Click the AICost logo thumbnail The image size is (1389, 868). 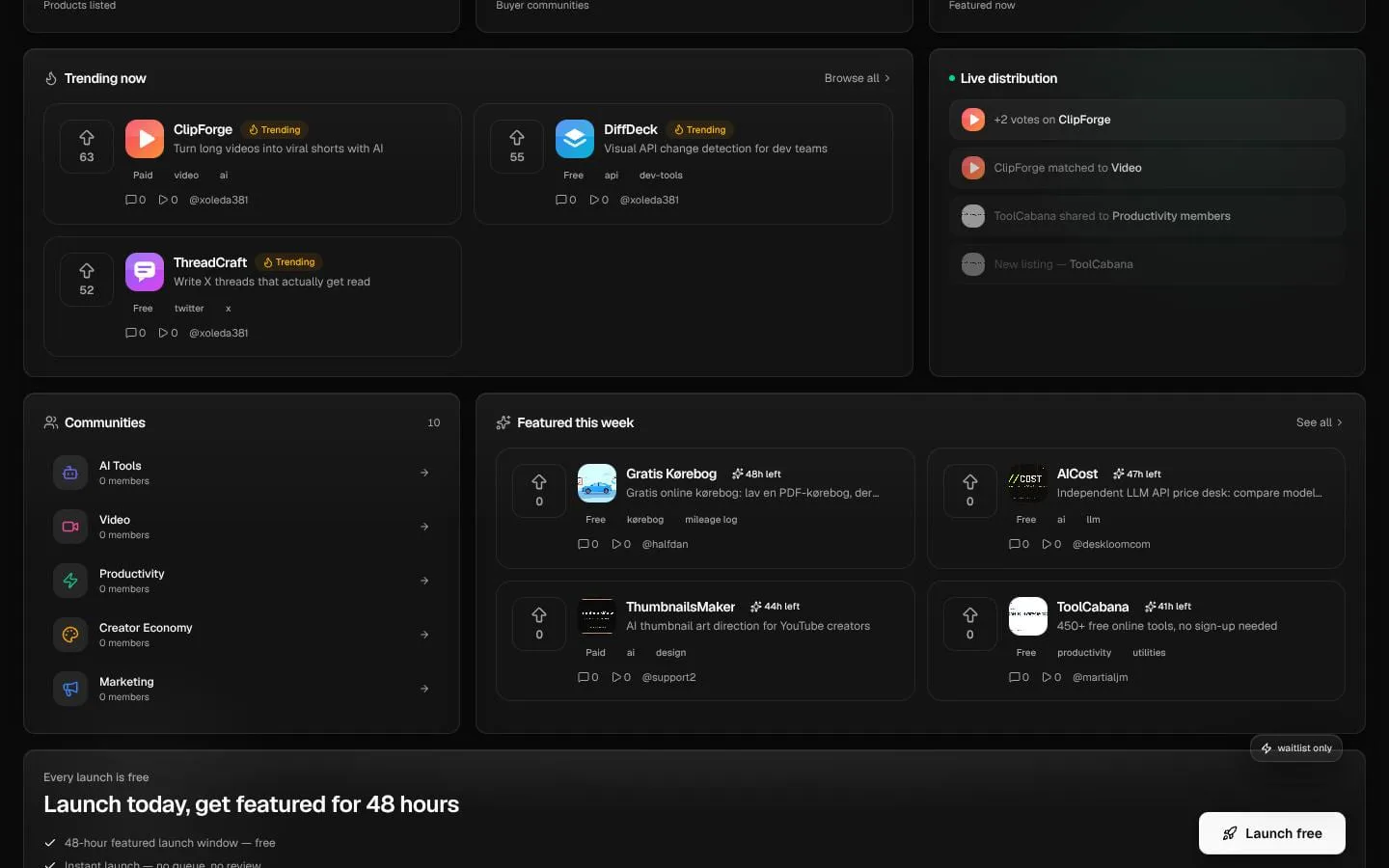[x=1028, y=483]
